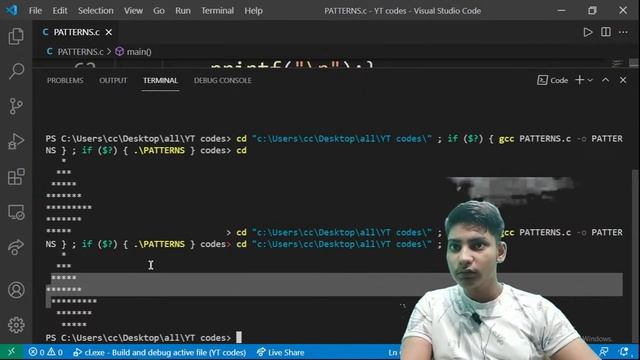This screenshot has width=640, height=360.
Task: Open the Run menu
Action: 182,11
